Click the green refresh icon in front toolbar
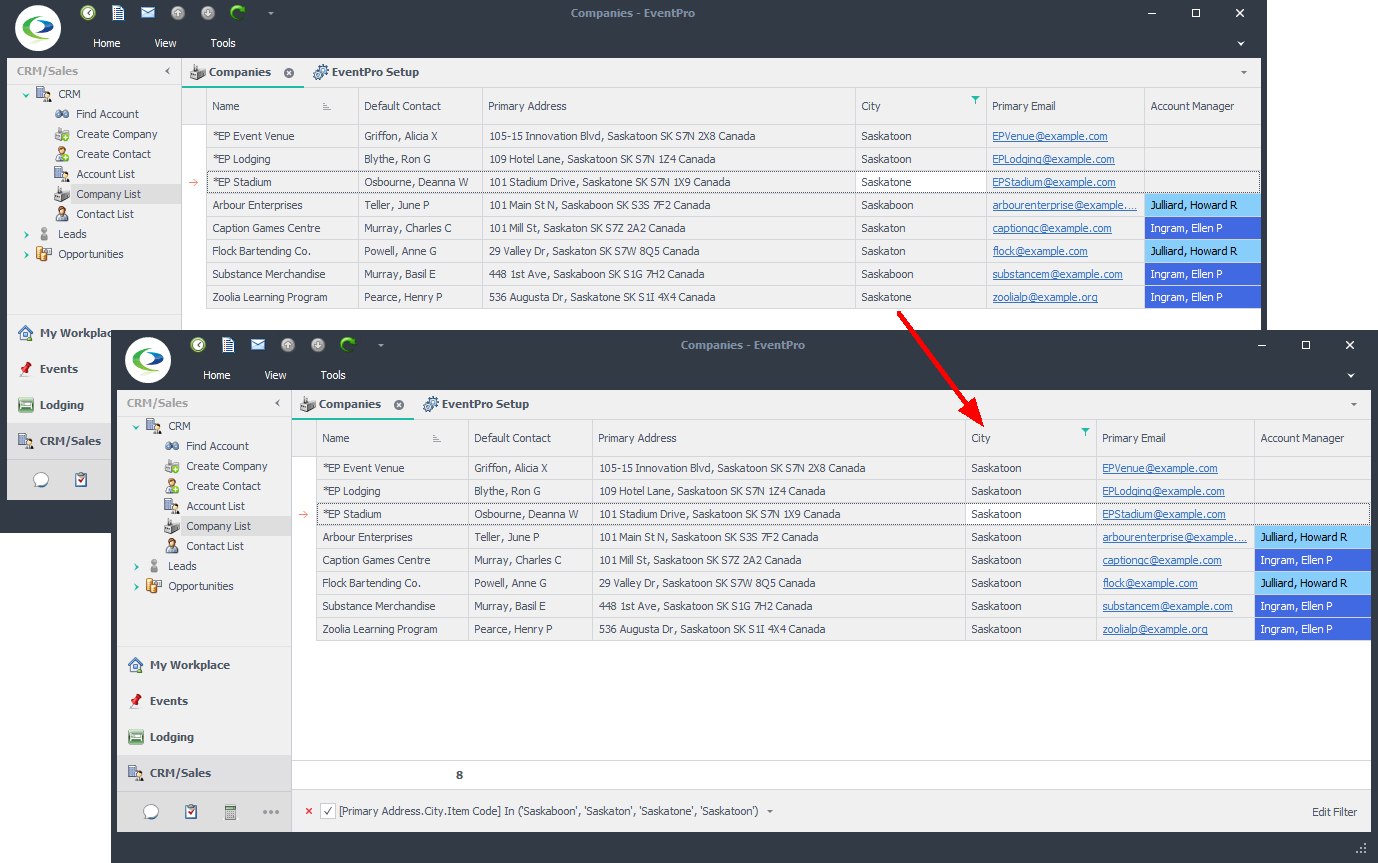Image resolution: width=1378 pixels, height=863 pixels. 348,345
